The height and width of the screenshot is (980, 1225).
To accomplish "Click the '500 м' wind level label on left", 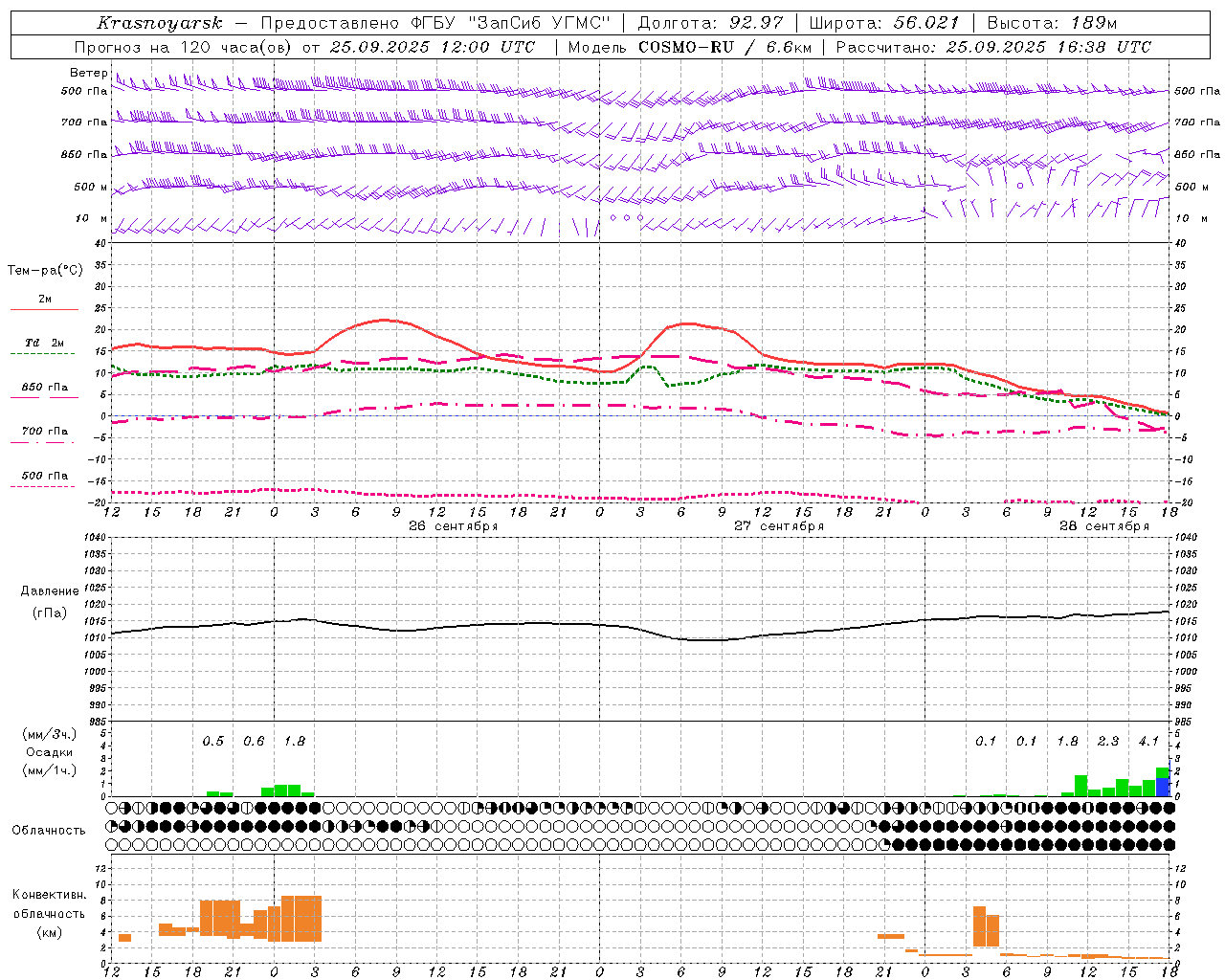I will coord(91,187).
